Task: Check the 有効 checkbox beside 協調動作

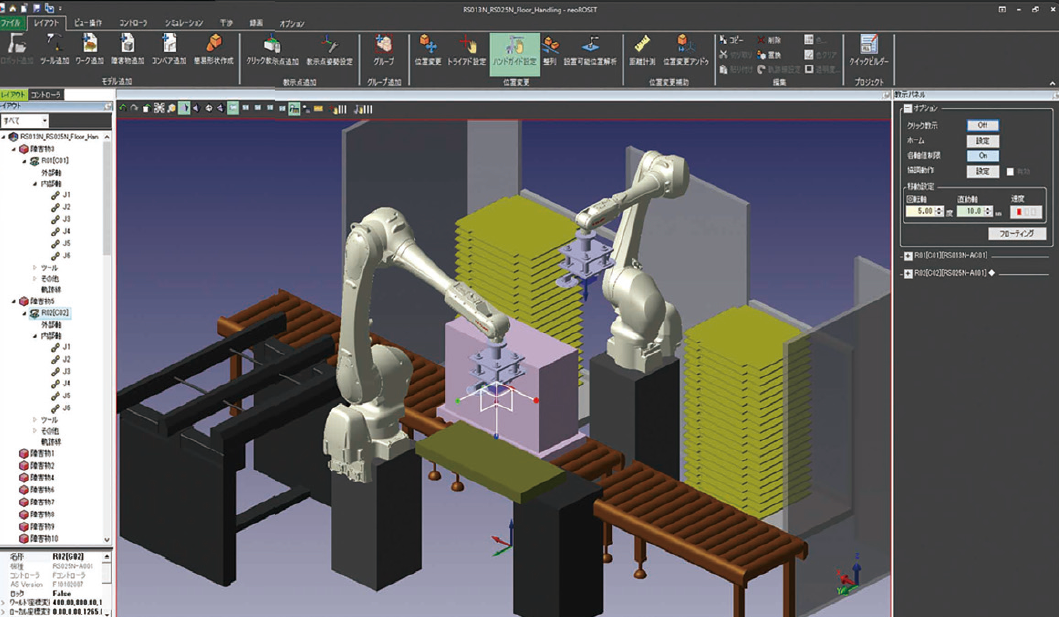Action: 1010,172
